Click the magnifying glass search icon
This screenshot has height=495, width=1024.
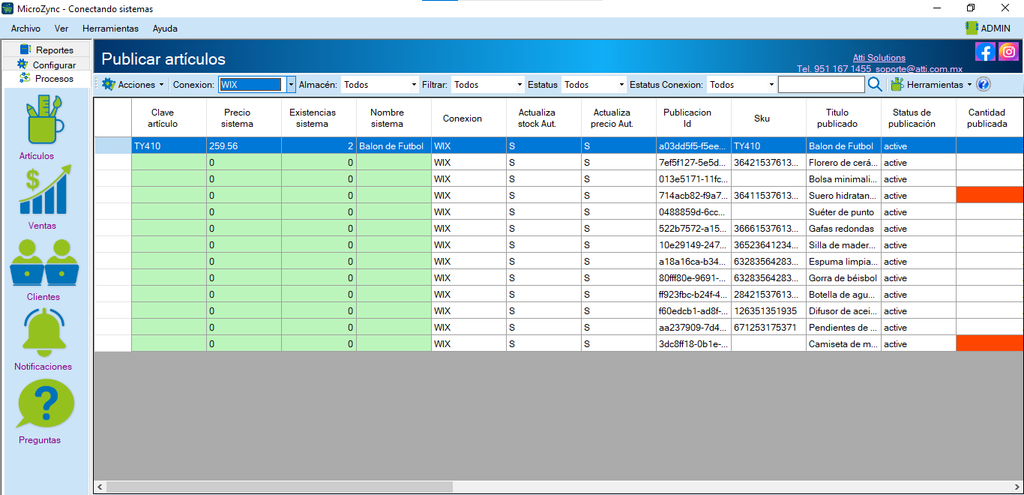pyautogui.click(x=875, y=84)
